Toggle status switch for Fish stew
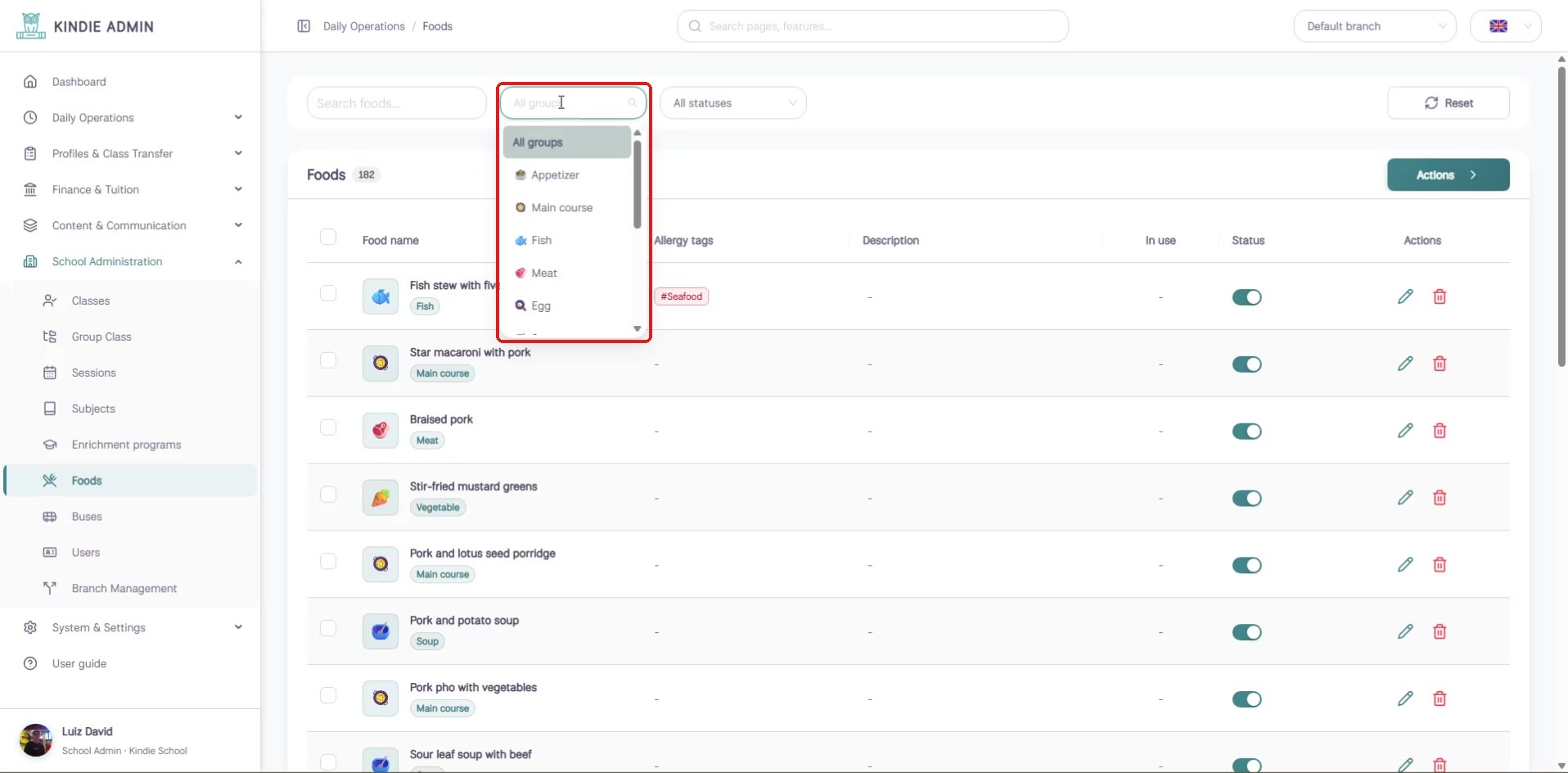The image size is (1568, 773). pos(1246,297)
